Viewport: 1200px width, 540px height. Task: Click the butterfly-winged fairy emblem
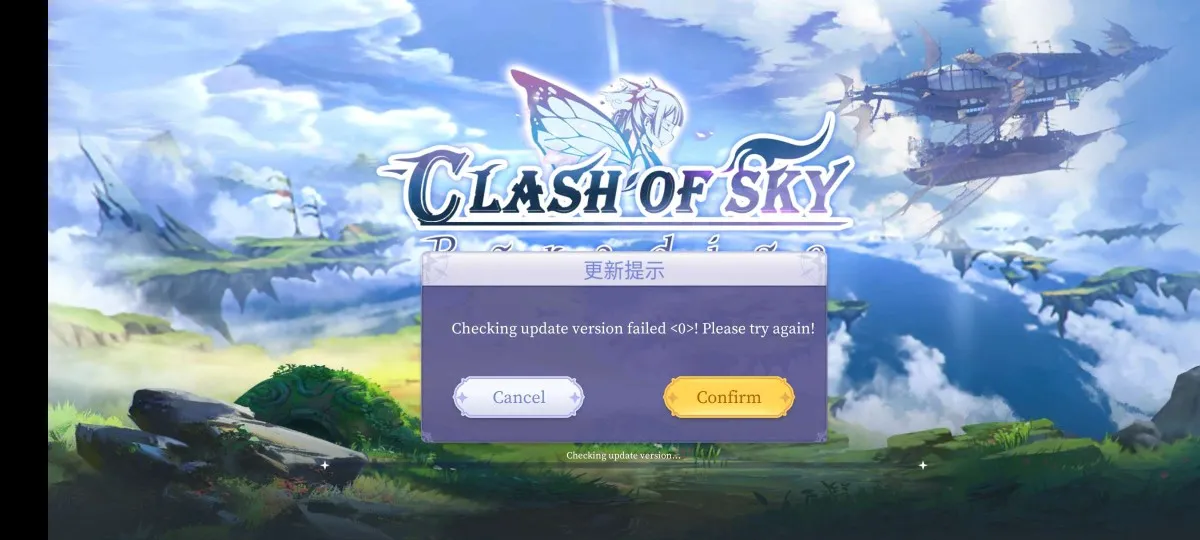pos(598,120)
